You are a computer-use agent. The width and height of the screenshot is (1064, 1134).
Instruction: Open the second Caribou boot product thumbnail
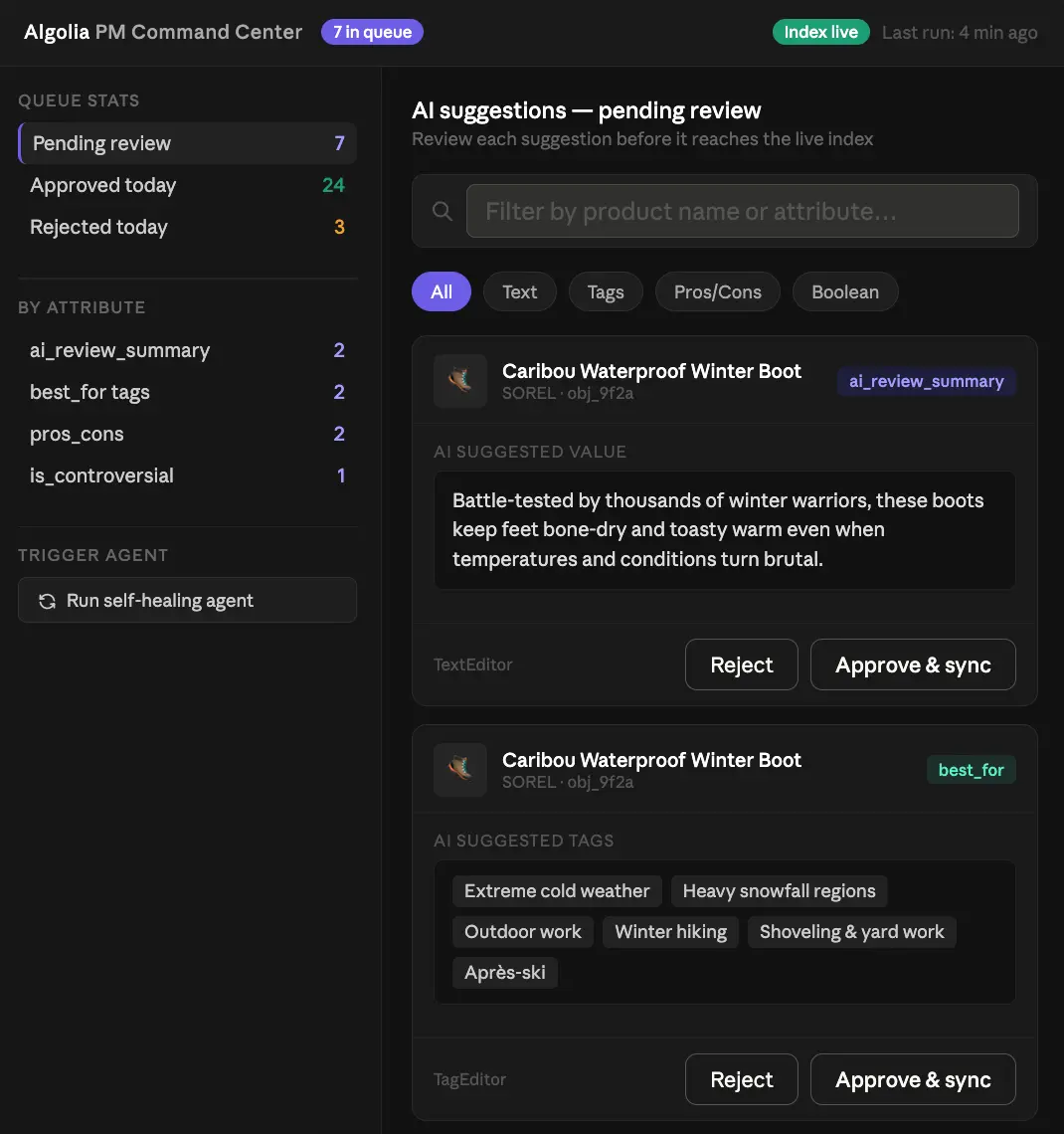460,770
